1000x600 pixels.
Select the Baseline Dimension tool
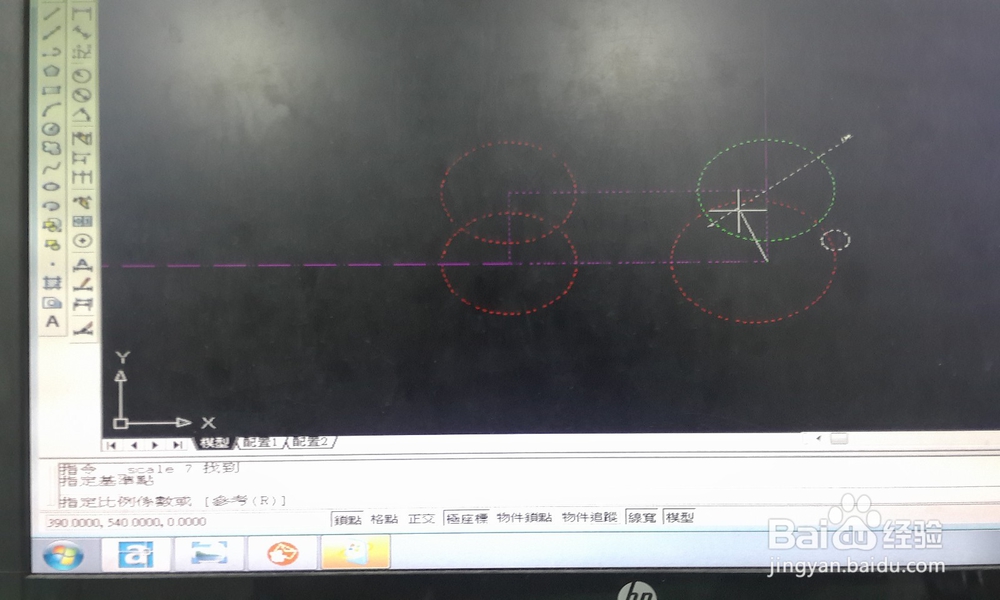pos(82,157)
